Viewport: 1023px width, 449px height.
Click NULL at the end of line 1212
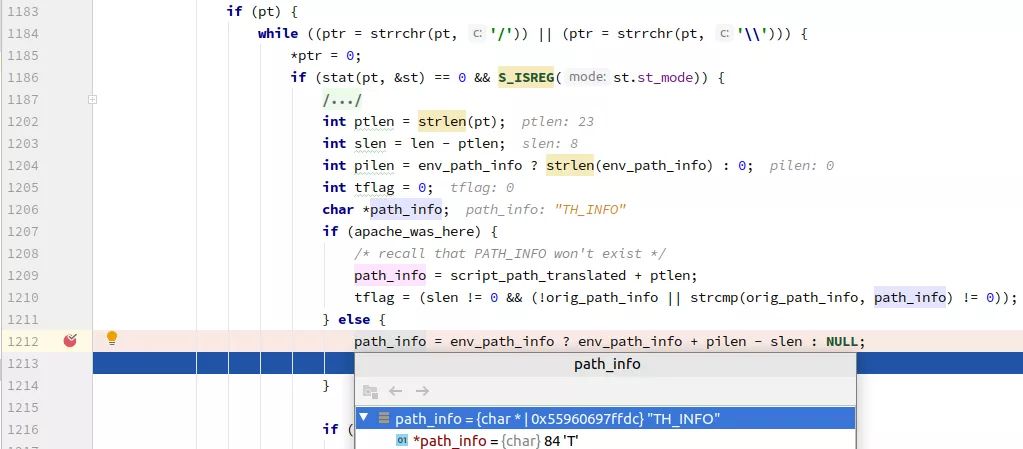coord(842,341)
